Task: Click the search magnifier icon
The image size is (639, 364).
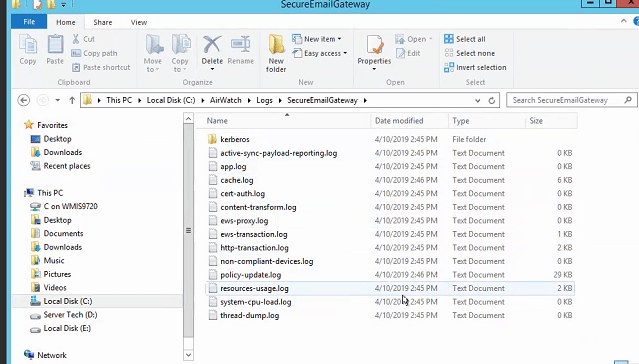Action: (x=628, y=100)
